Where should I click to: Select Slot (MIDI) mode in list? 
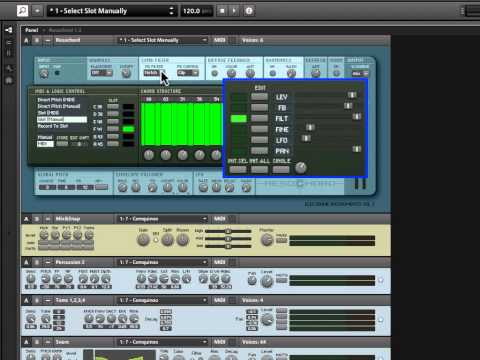click(x=48, y=113)
